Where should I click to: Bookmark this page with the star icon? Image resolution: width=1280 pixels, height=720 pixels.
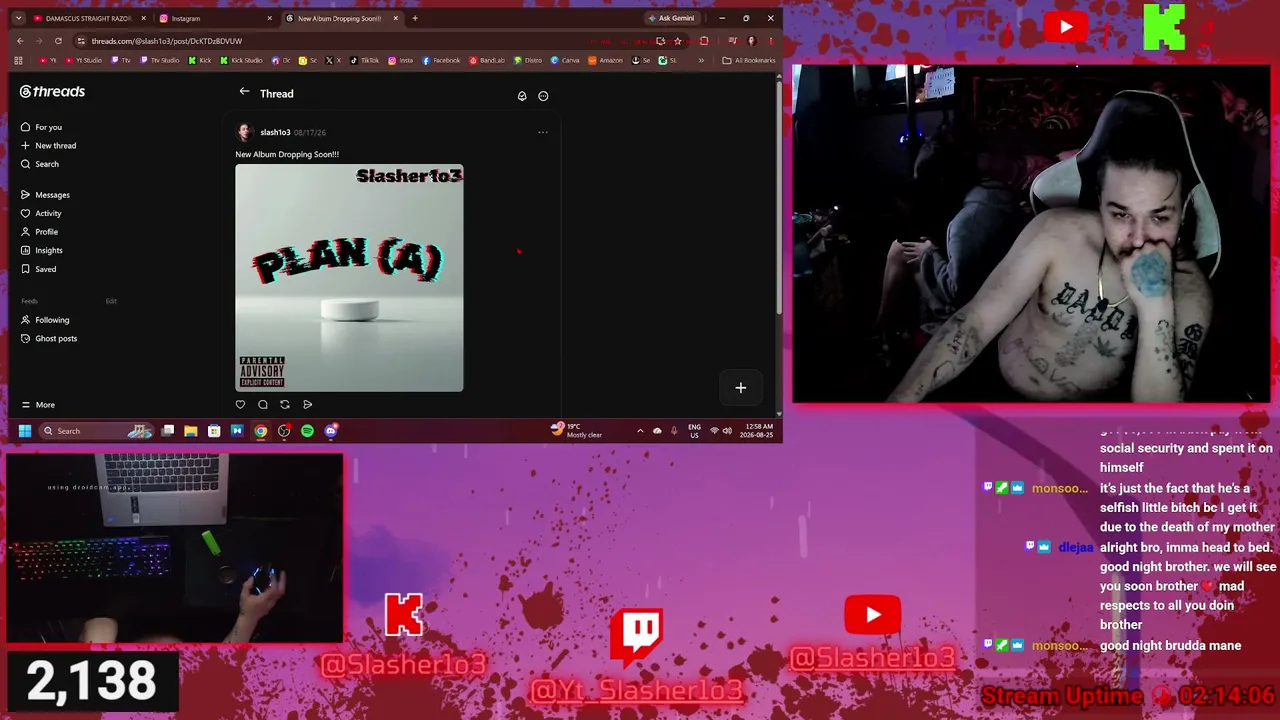point(677,41)
